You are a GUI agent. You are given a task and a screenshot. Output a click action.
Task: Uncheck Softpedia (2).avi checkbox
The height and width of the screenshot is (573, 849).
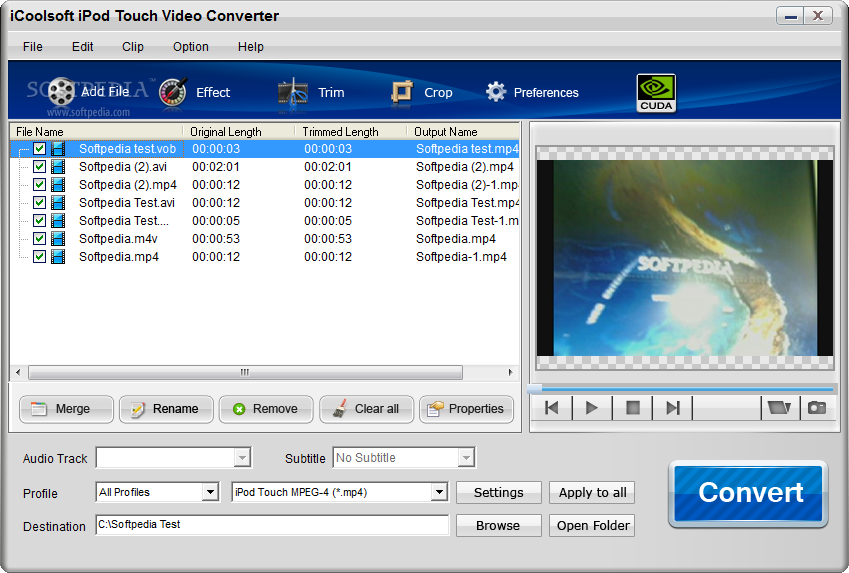[x=39, y=166]
